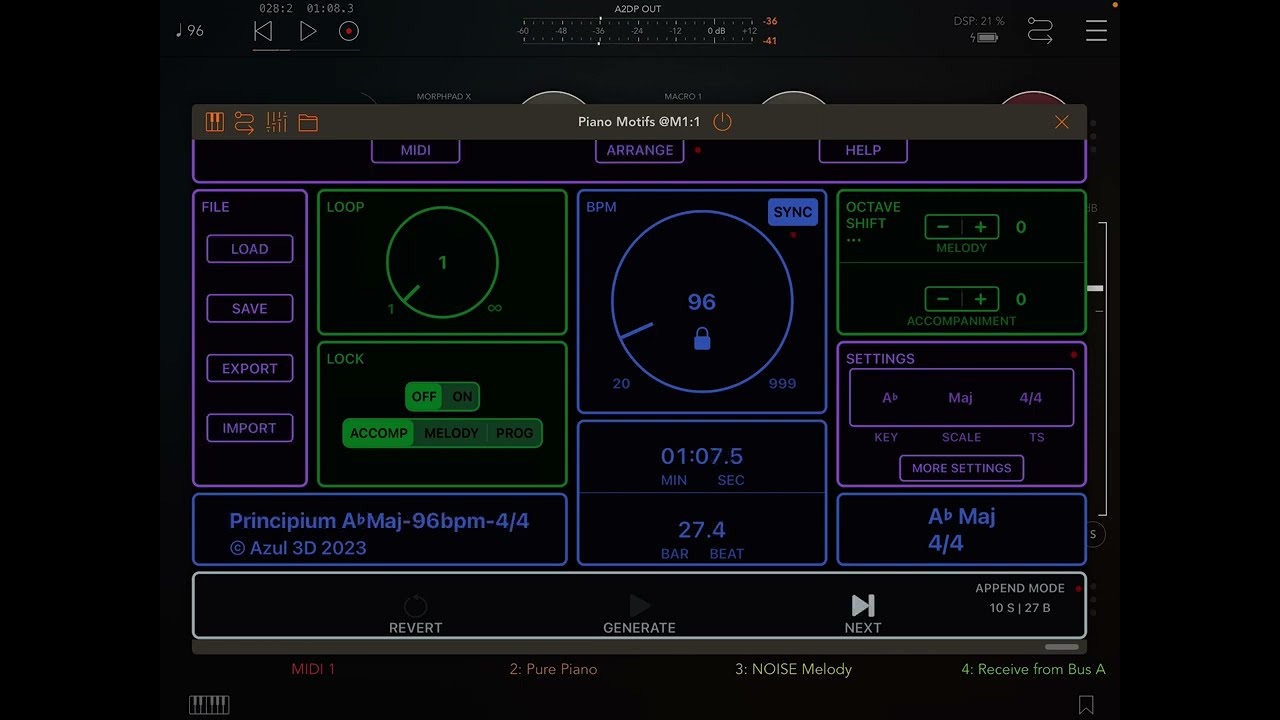The width and height of the screenshot is (1280, 720).
Task: Open the HELP tab
Action: (x=863, y=150)
